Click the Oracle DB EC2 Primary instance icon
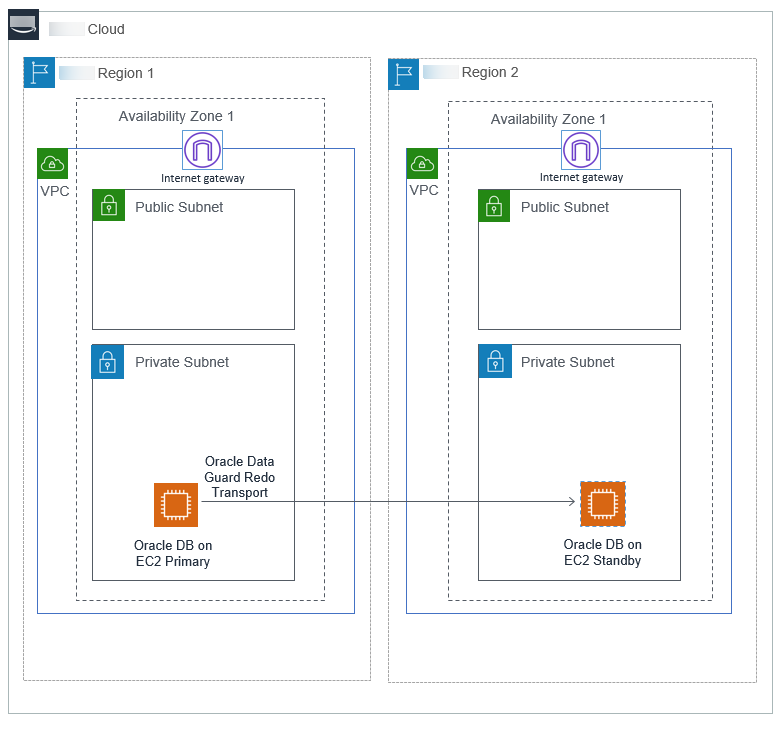 pyautogui.click(x=175, y=505)
